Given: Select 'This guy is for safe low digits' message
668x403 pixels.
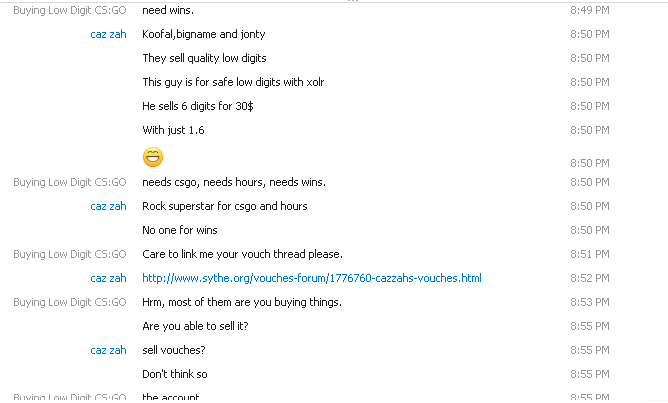Looking at the screenshot, I should tap(233, 82).
